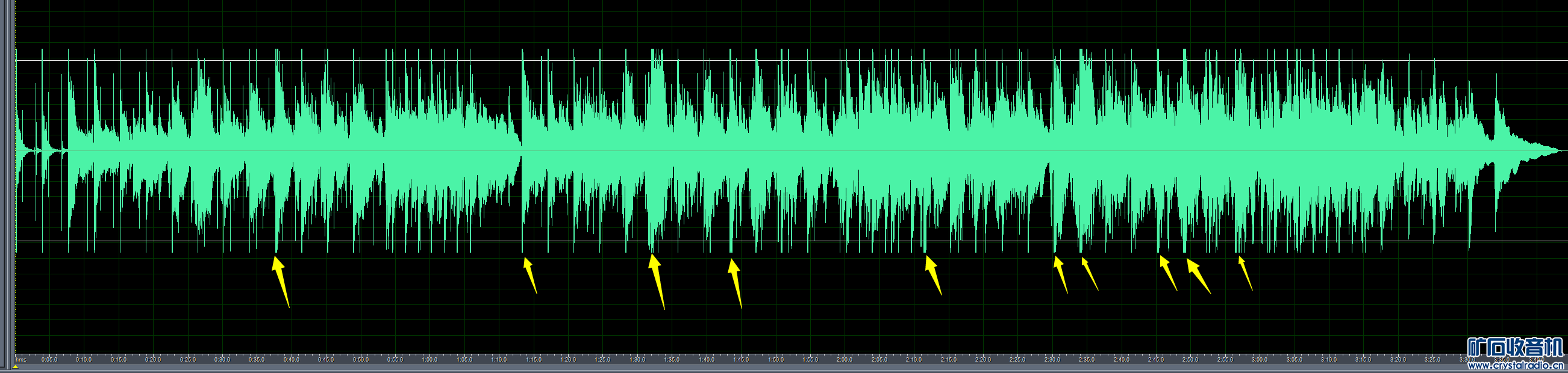Image resolution: width=1568 pixels, height=373 pixels.
Task: Click the "2:15.0" ruler label
Action: (949, 360)
